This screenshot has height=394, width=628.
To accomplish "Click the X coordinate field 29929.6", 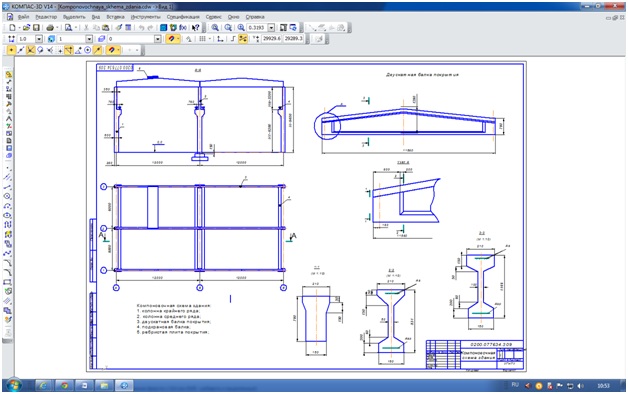I will (x=271, y=38).
